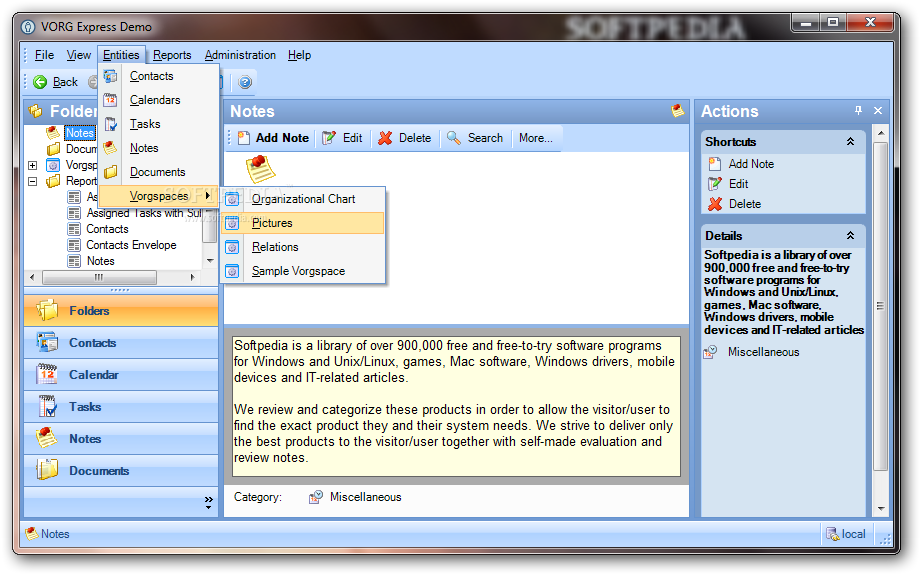Click the Tasks menu entry icon
921x575 pixels.
(110, 124)
